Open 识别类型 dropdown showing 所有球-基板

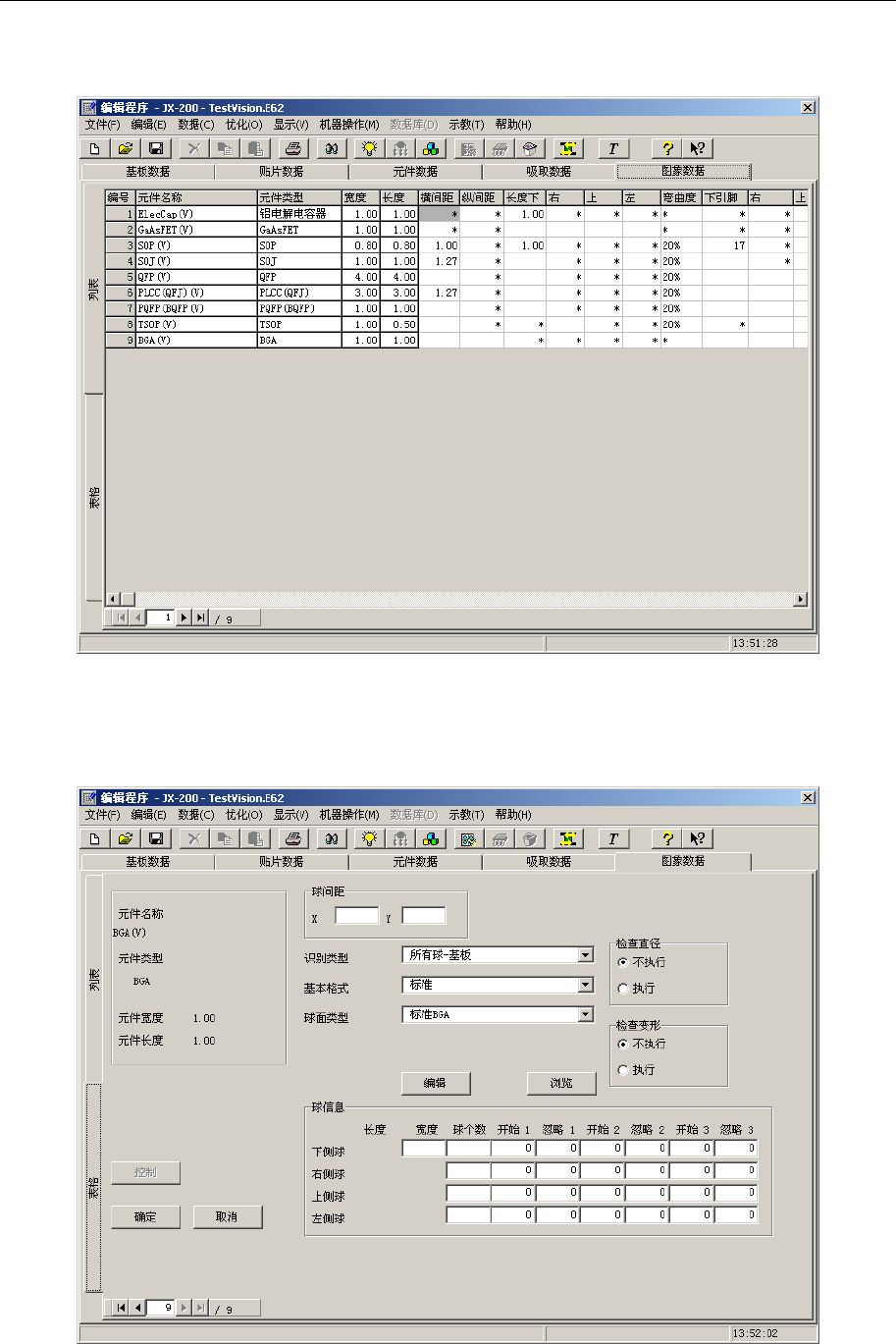pos(586,954)
